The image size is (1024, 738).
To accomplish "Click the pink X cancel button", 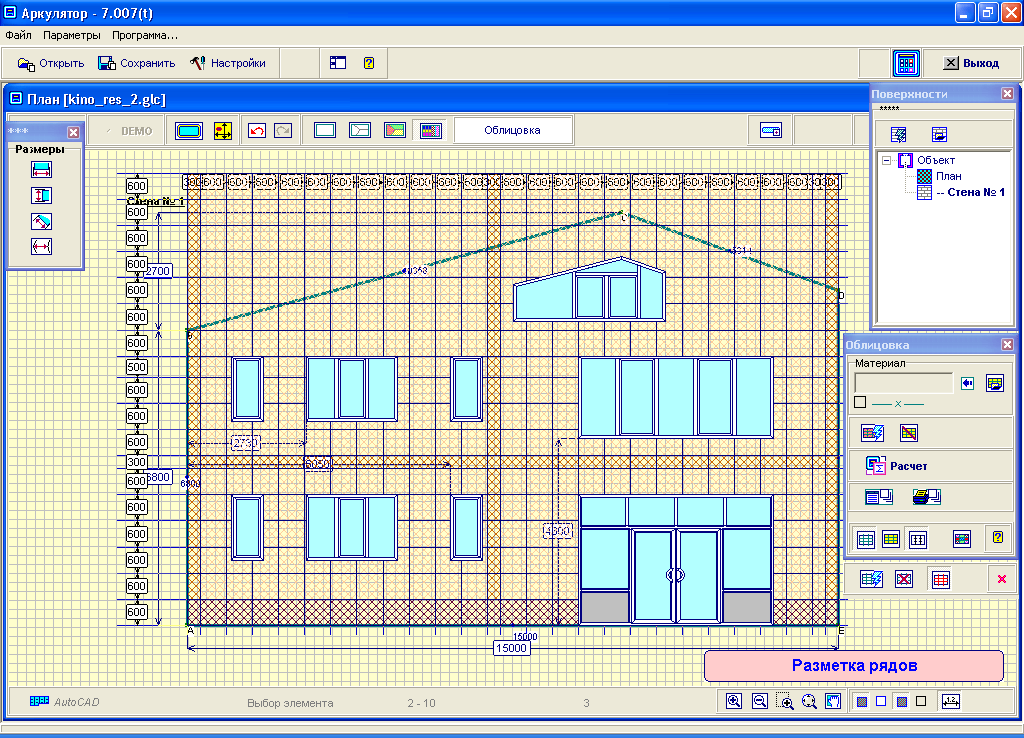I will 1002,579.
